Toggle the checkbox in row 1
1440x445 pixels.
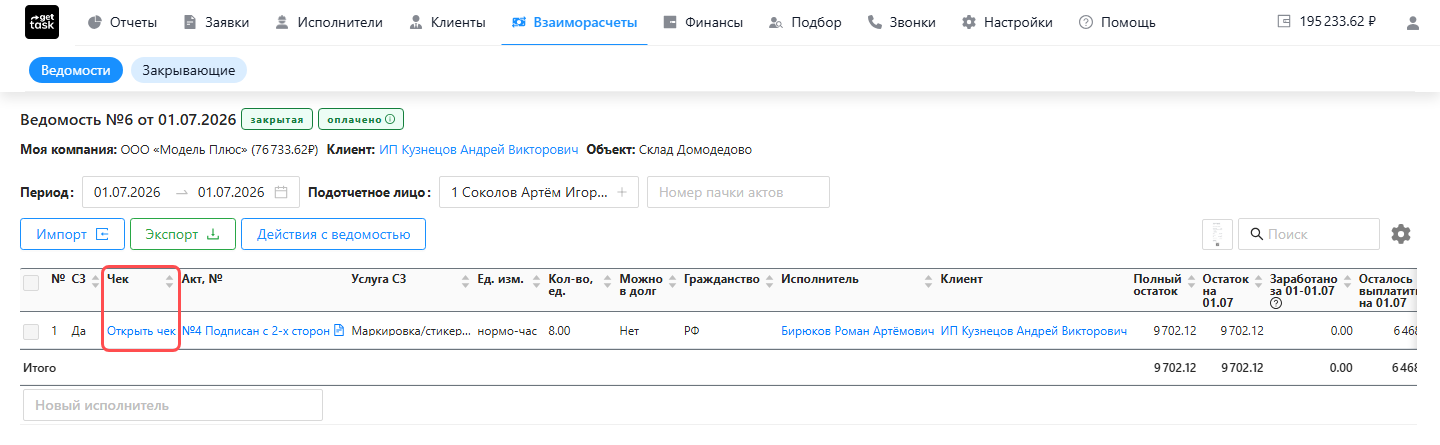31,331
